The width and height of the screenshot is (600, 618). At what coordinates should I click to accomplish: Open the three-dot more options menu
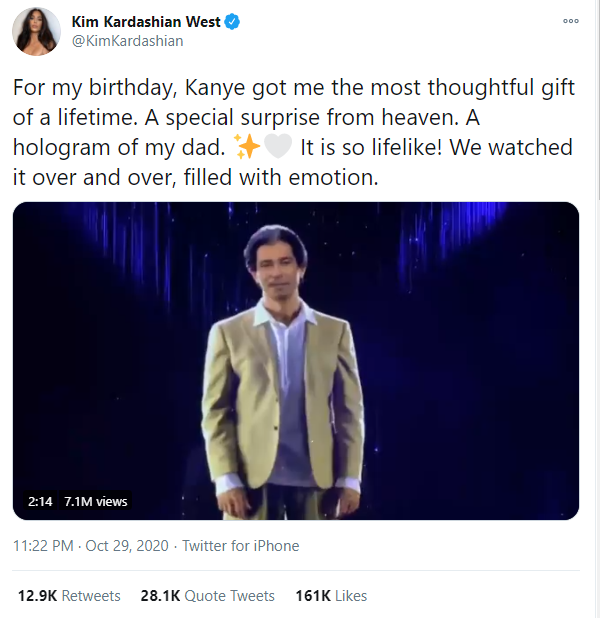point(571,21)
